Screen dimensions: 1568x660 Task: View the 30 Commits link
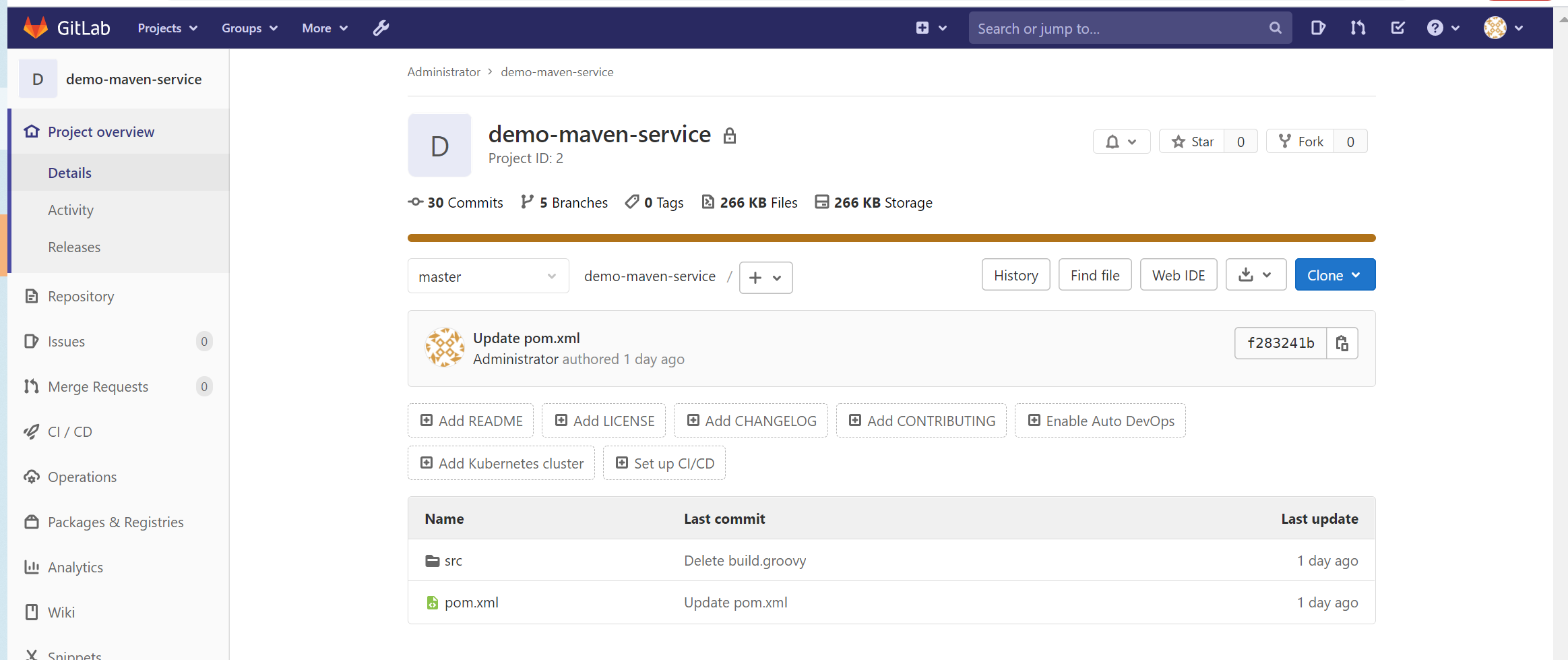(456, 202)
